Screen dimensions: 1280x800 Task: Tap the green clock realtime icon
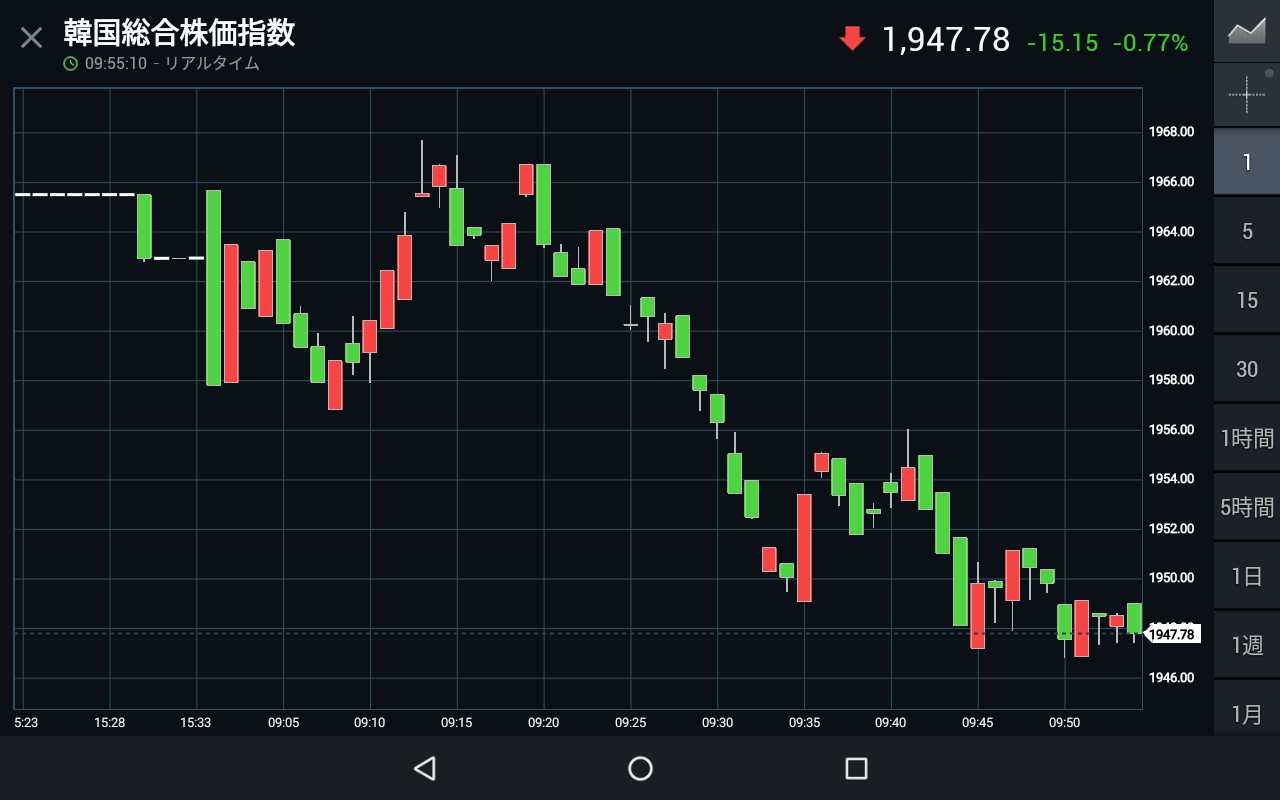pos(70,64)
